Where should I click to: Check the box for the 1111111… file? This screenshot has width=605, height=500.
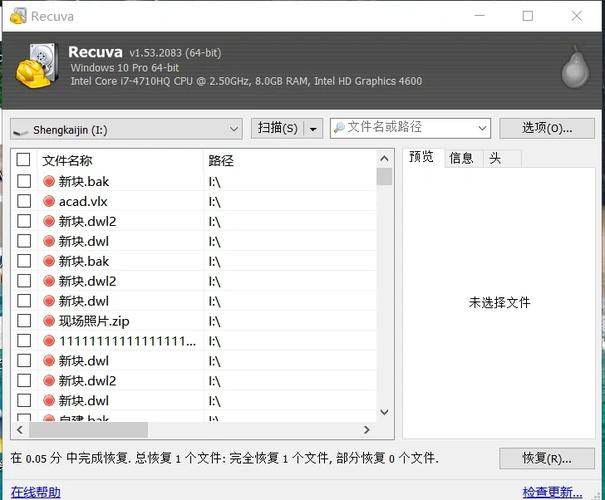(24, 341)
